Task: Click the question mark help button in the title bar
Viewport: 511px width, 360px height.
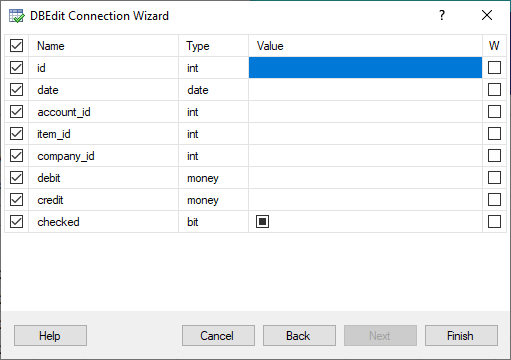Action: point(442,15)
